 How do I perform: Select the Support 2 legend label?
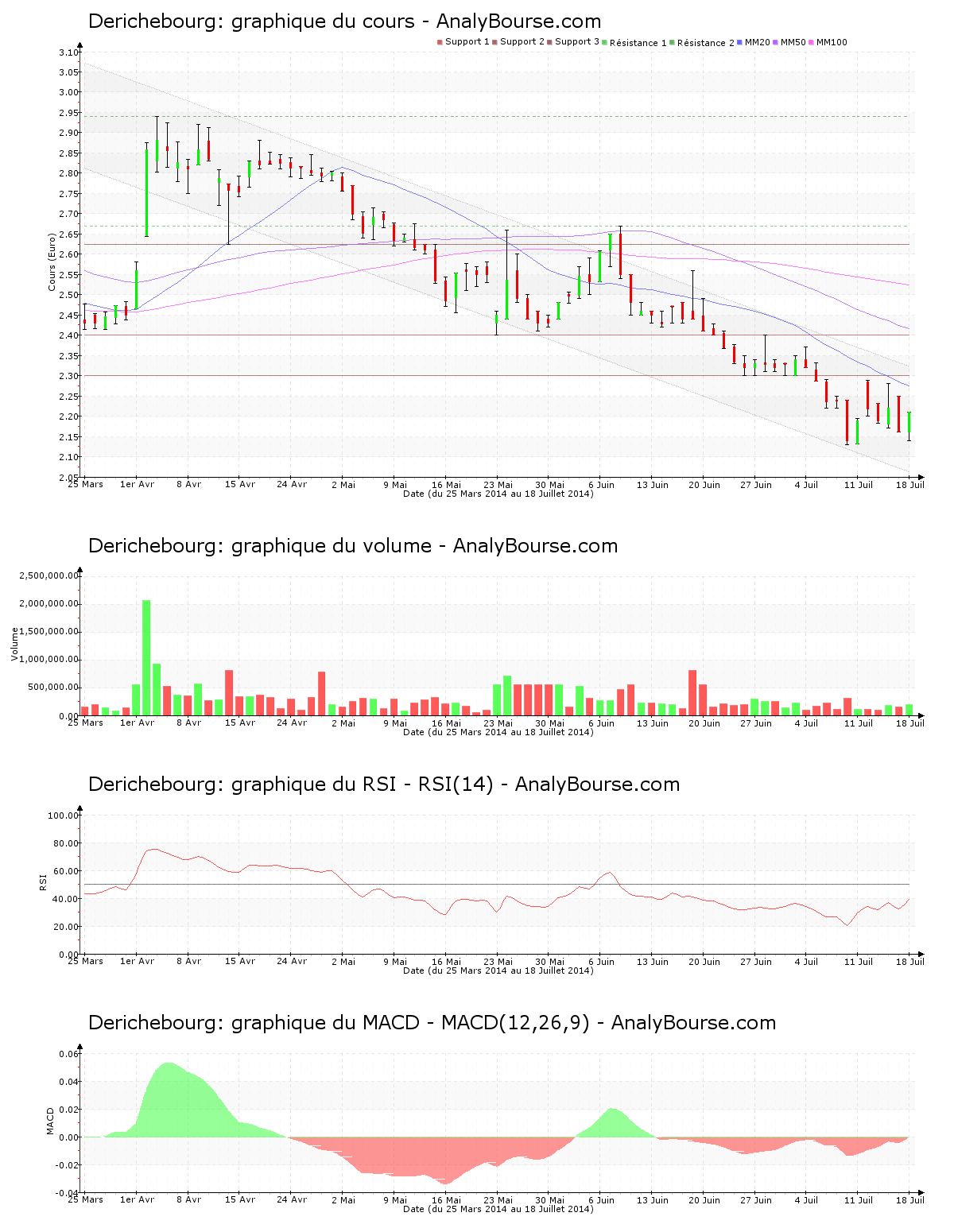tap(522, 42)
